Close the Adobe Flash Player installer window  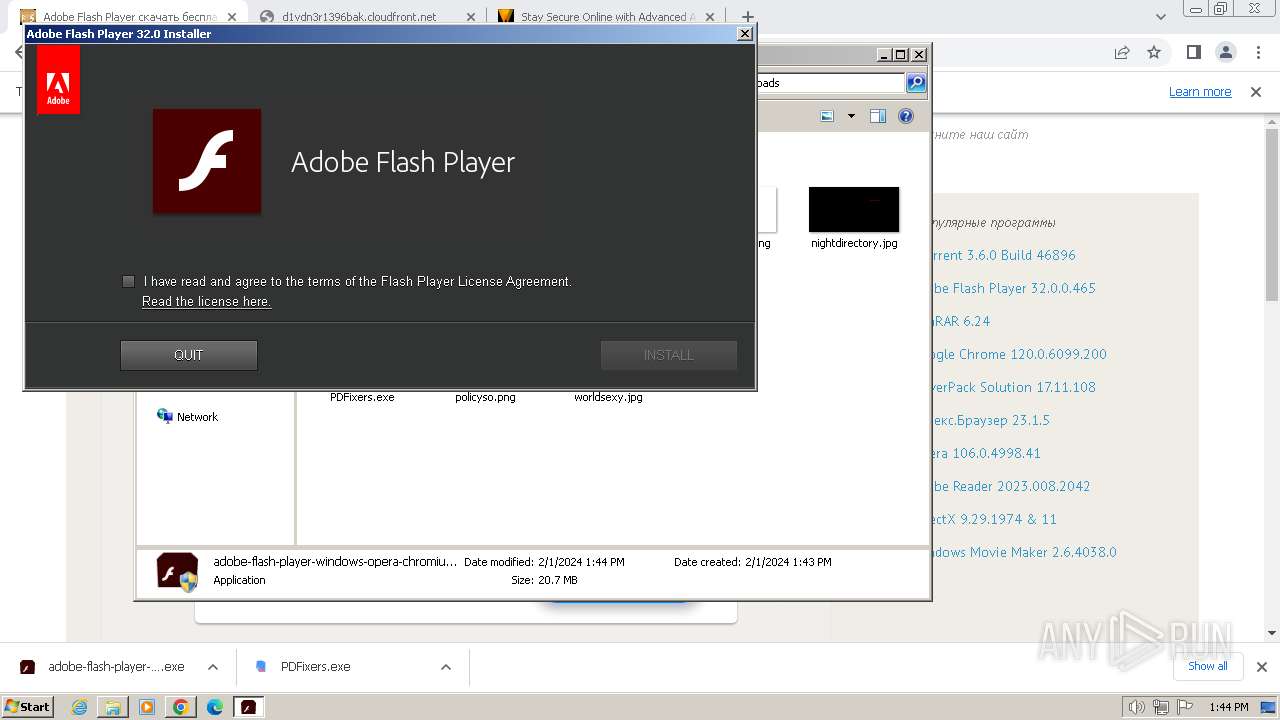click(744, 34)
